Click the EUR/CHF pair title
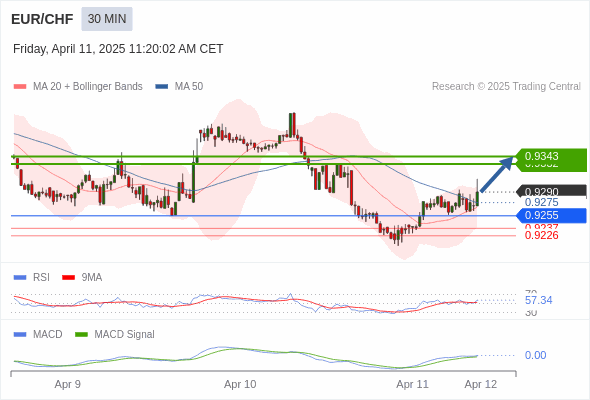The width and height of the screenshot is (590, 400). coord(42,19)
